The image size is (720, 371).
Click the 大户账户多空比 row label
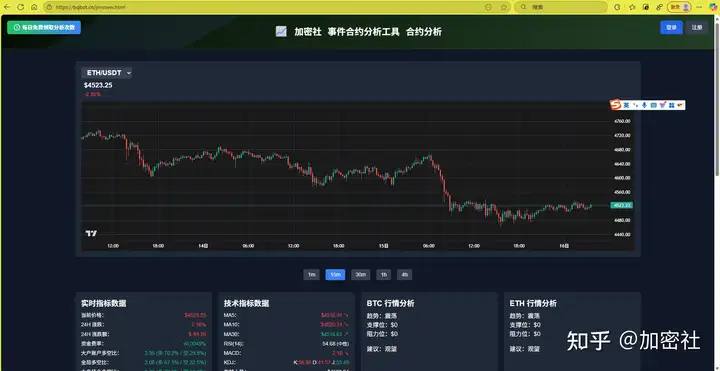pyautogui.click(x=100, y=353)
